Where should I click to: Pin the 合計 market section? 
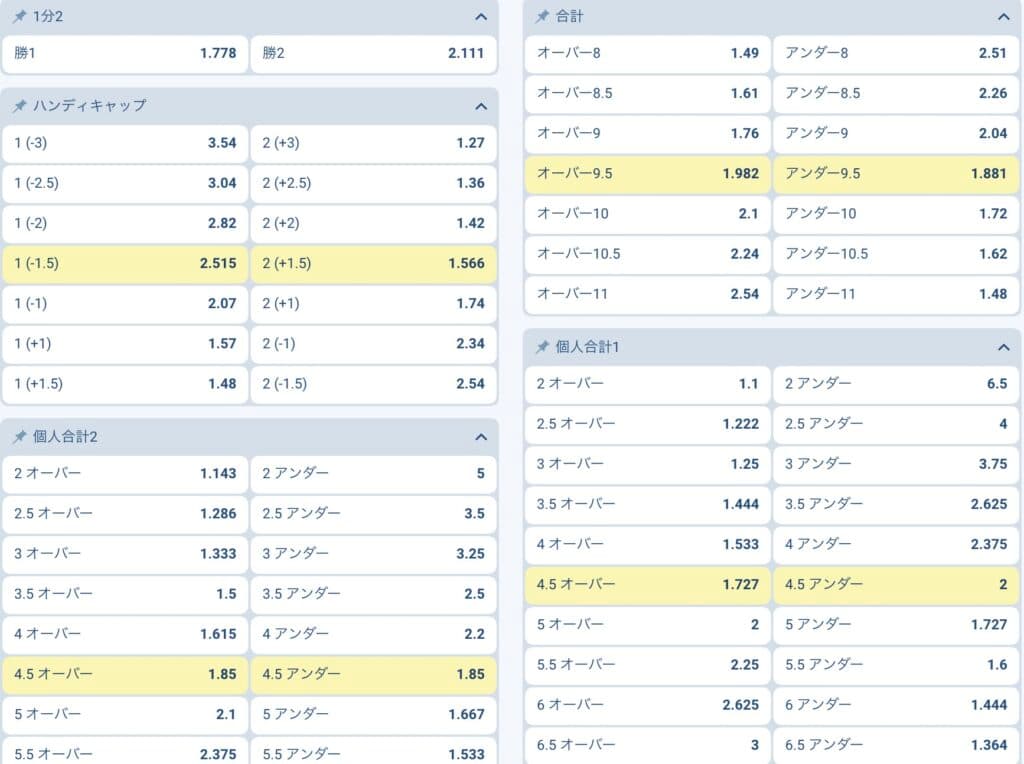pyautogui.click(x=543, y=16)
